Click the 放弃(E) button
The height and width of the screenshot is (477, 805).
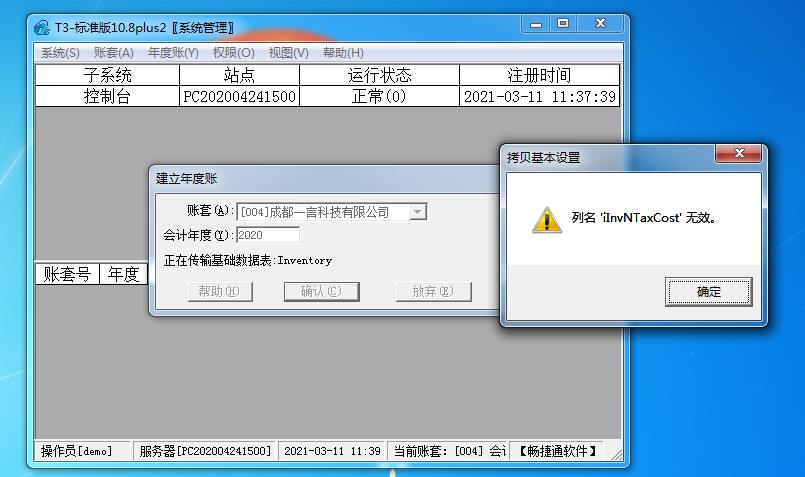tap(433, 292)
